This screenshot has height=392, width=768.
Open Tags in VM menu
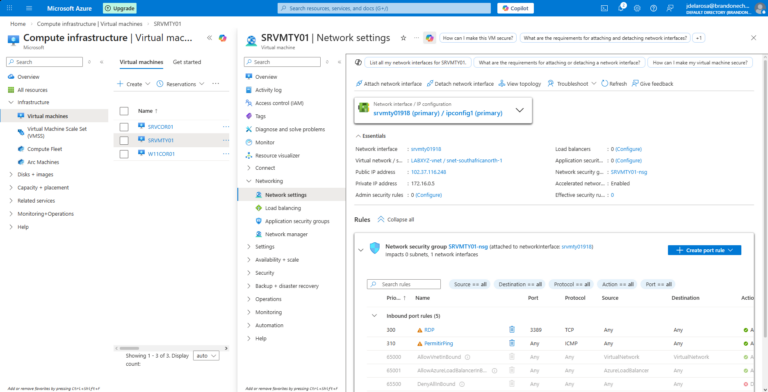pos(260,117)
